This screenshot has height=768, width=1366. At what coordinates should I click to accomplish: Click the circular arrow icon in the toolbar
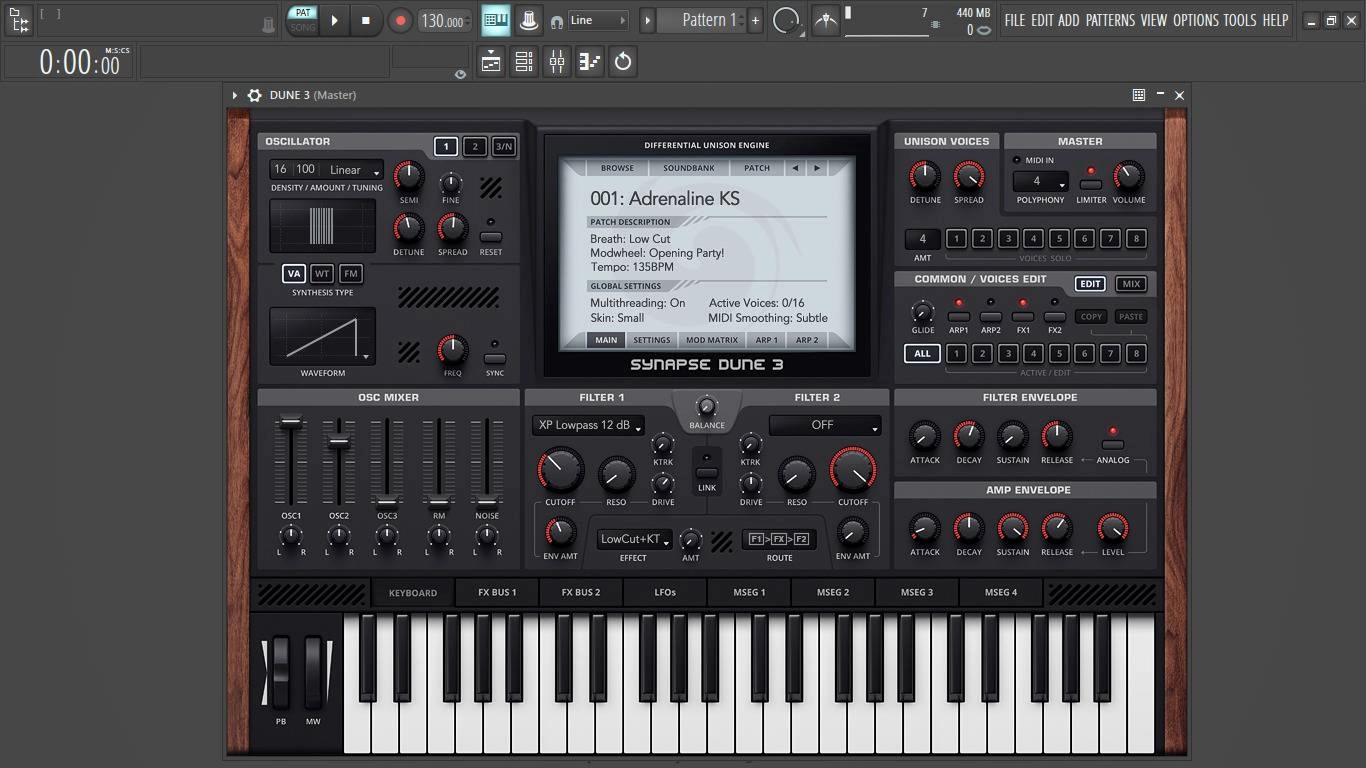point(623,62)
